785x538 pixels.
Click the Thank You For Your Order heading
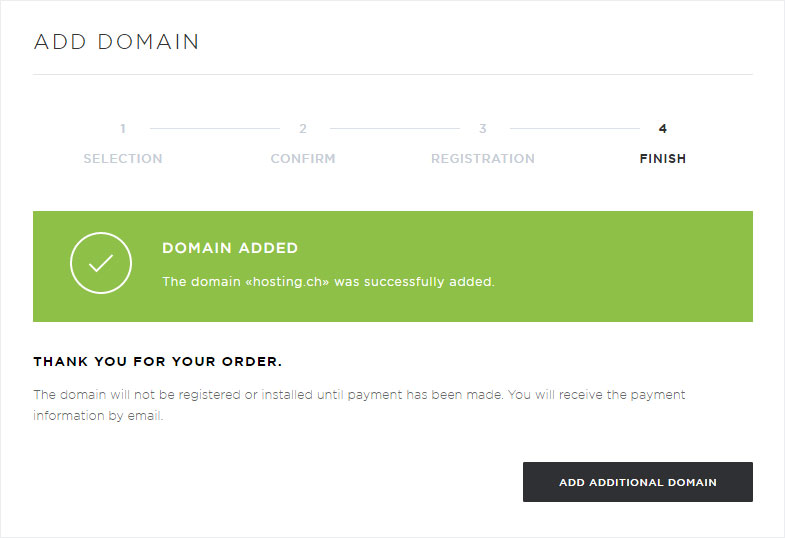[158, 361]
